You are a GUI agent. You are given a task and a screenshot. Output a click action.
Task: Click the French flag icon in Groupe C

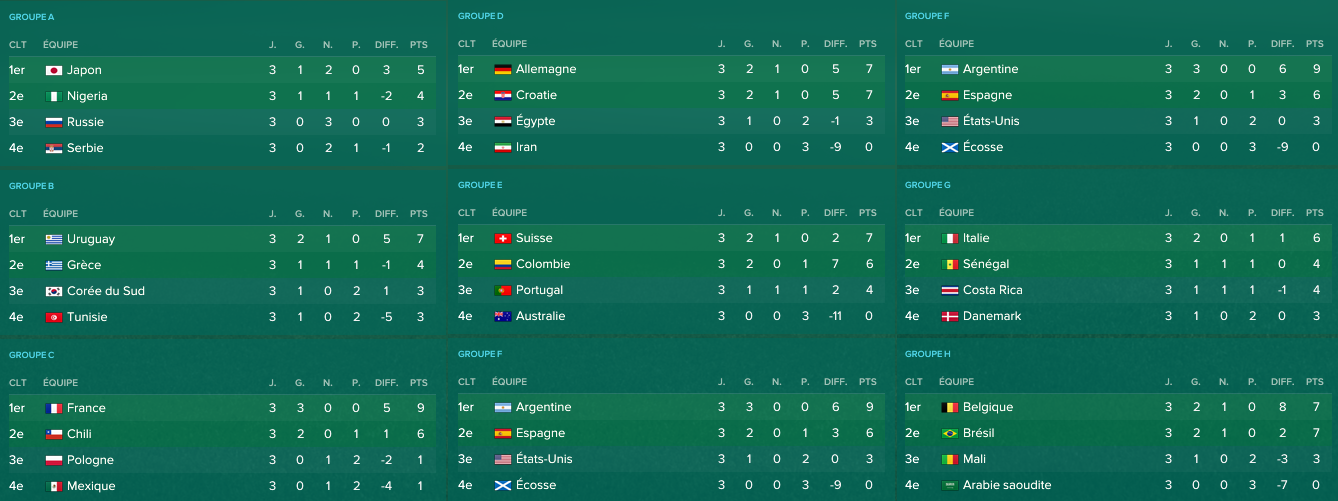(x=54, y=408)
